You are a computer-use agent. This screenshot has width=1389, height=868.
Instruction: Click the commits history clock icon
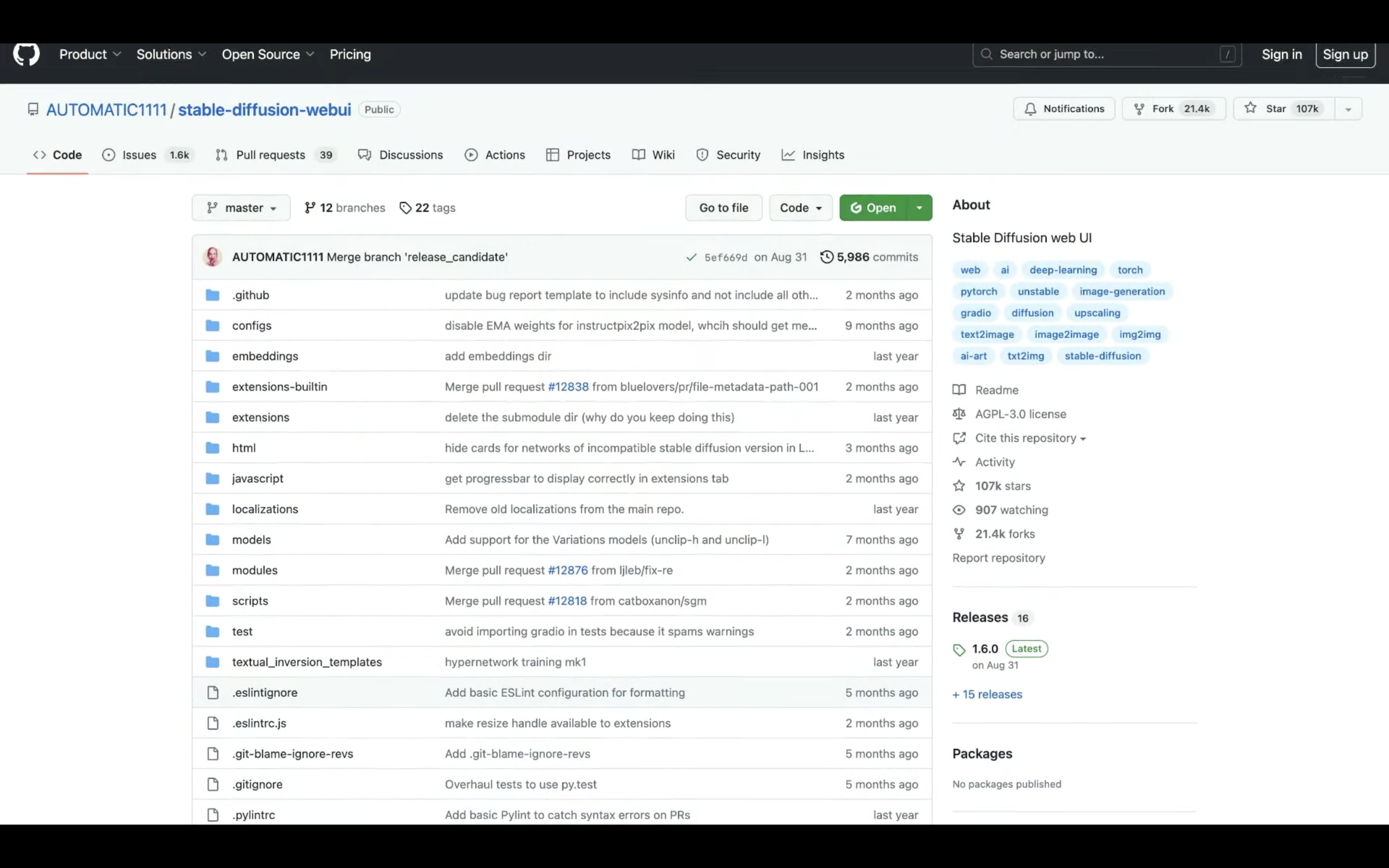[x=827, y=257]
